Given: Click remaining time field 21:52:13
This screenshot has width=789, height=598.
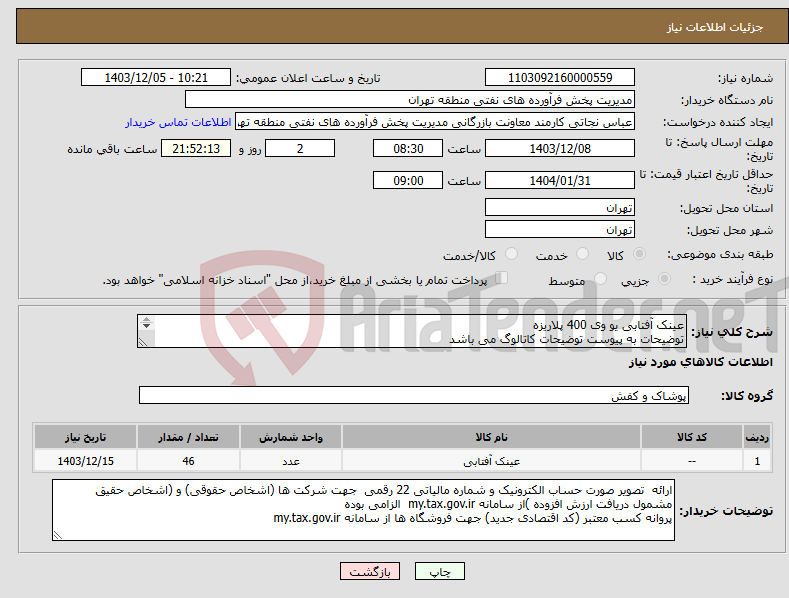Looking at the screenshot, I should point(196,148).
